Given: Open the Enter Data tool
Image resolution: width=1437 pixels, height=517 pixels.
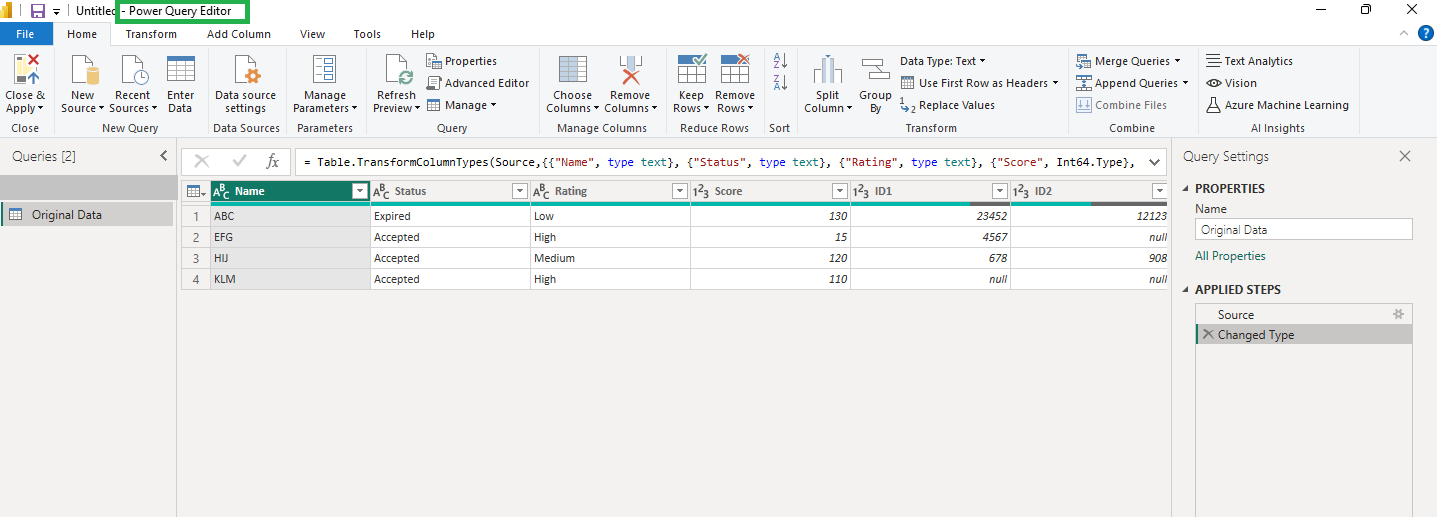Looking at the screenshot, I should pyautogui.click(x=181, y=70).
